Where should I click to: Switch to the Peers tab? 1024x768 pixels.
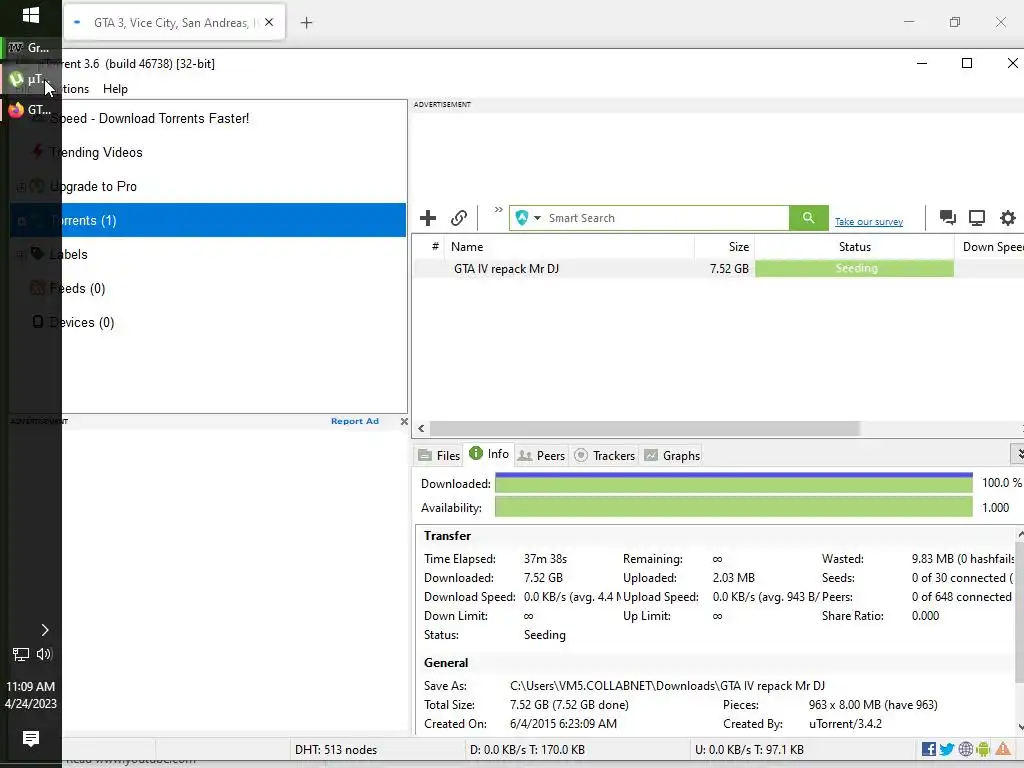pos(541,455)
